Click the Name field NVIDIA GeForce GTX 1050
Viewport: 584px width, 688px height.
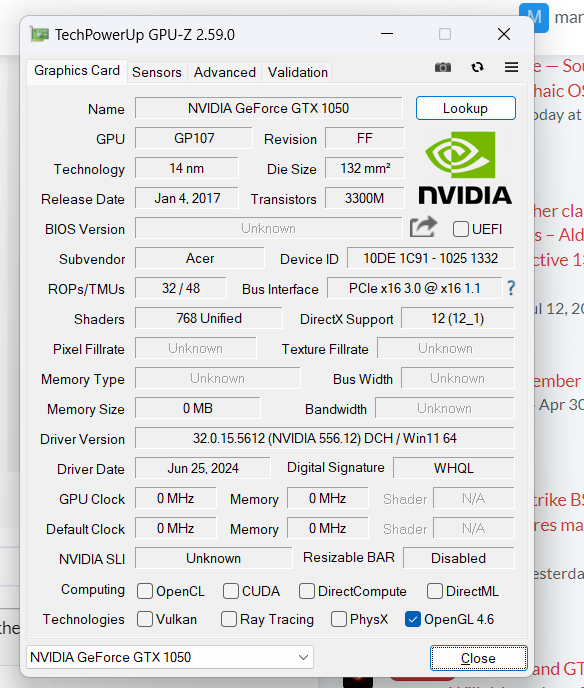(x=269, y=108)
